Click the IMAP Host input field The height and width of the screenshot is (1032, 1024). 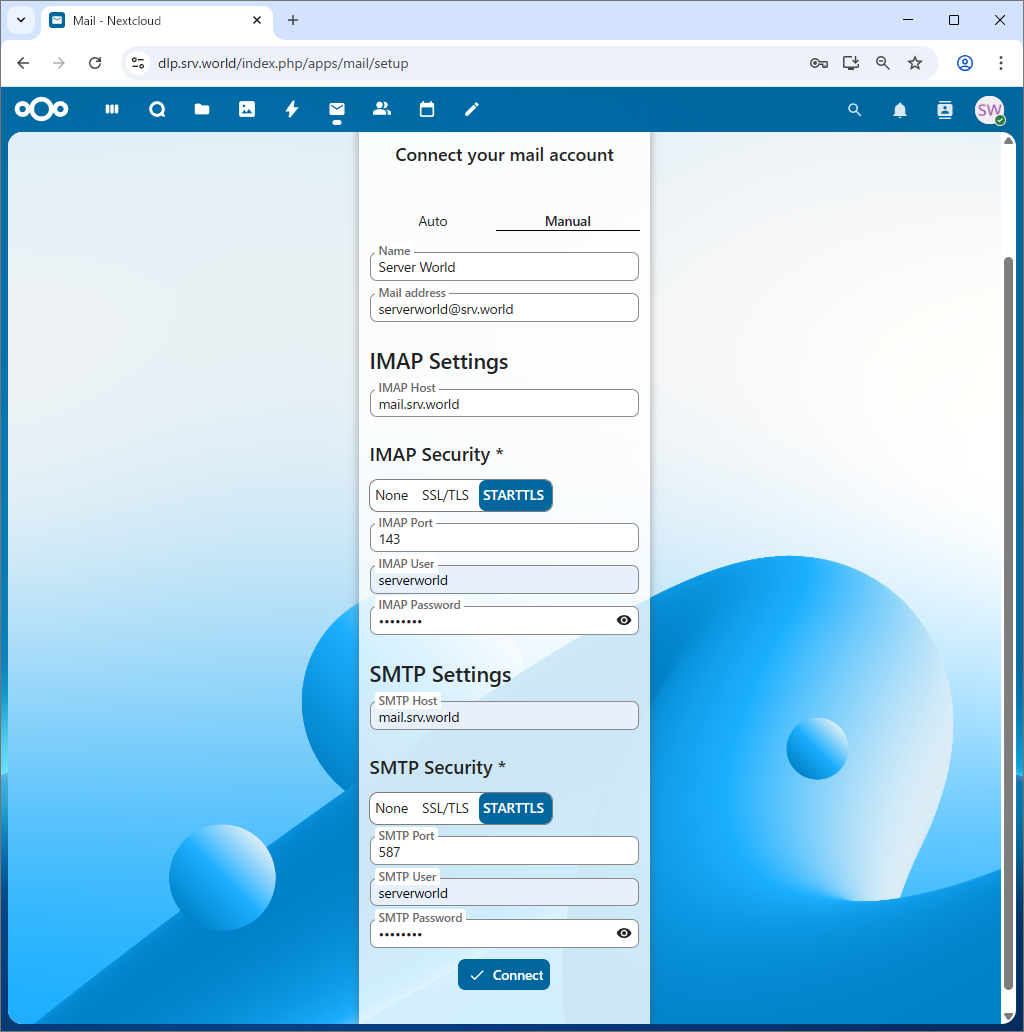504,405
